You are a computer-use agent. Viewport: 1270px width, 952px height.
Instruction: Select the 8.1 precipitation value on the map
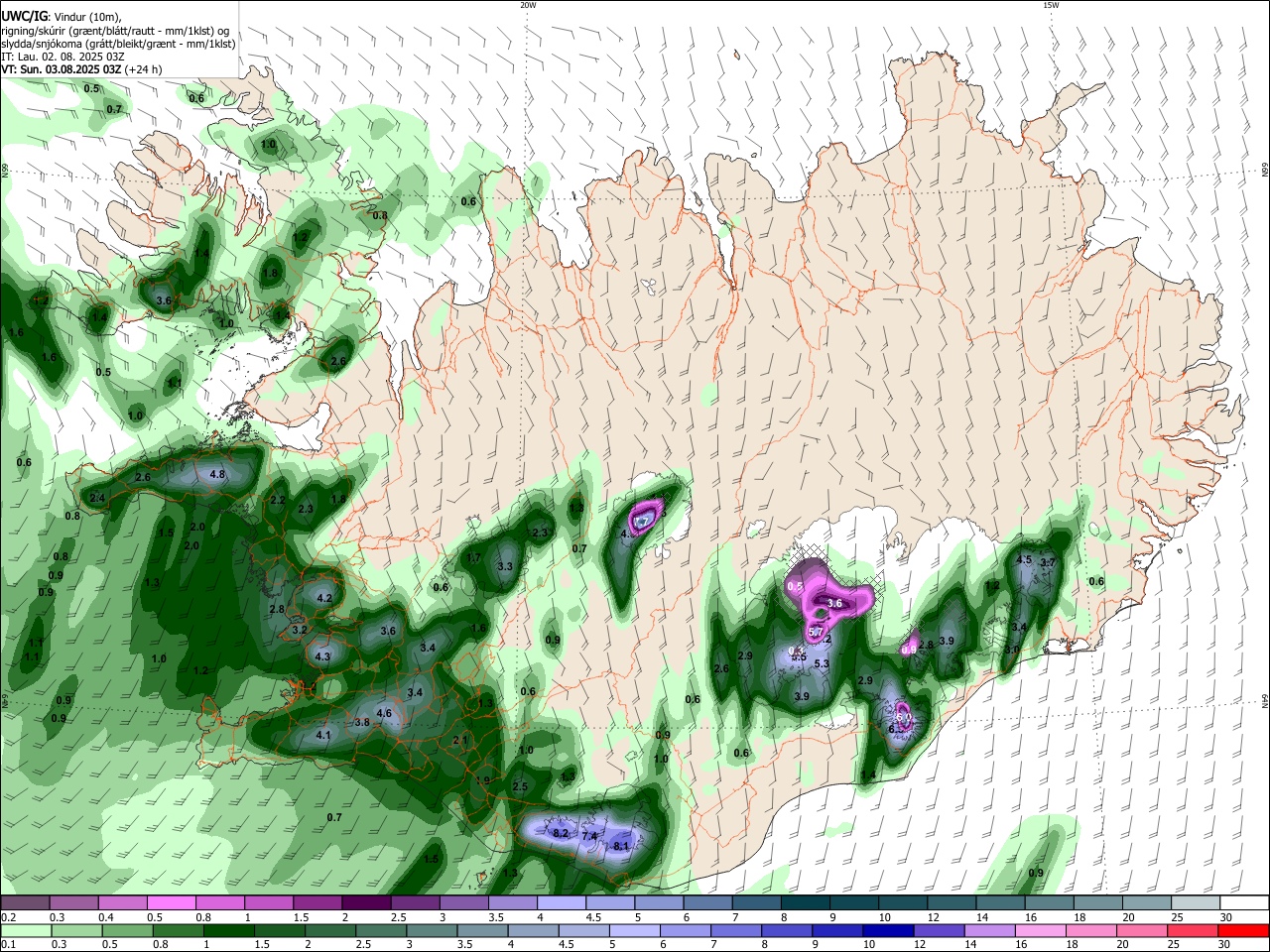[622, 846]
